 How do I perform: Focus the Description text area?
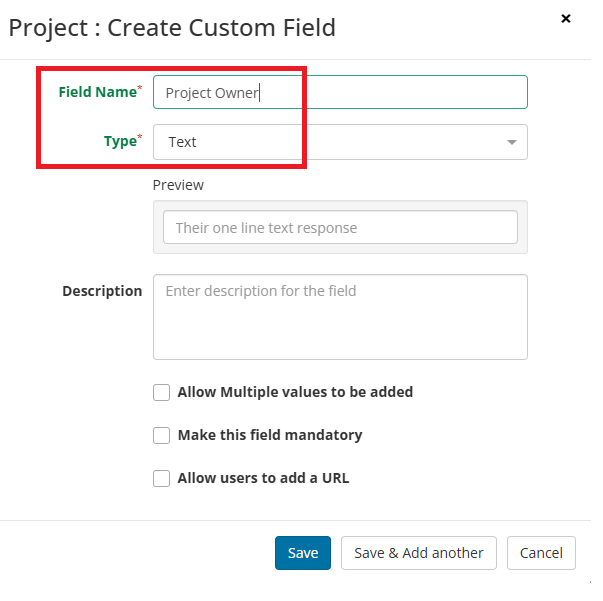[x=340, y=317]
